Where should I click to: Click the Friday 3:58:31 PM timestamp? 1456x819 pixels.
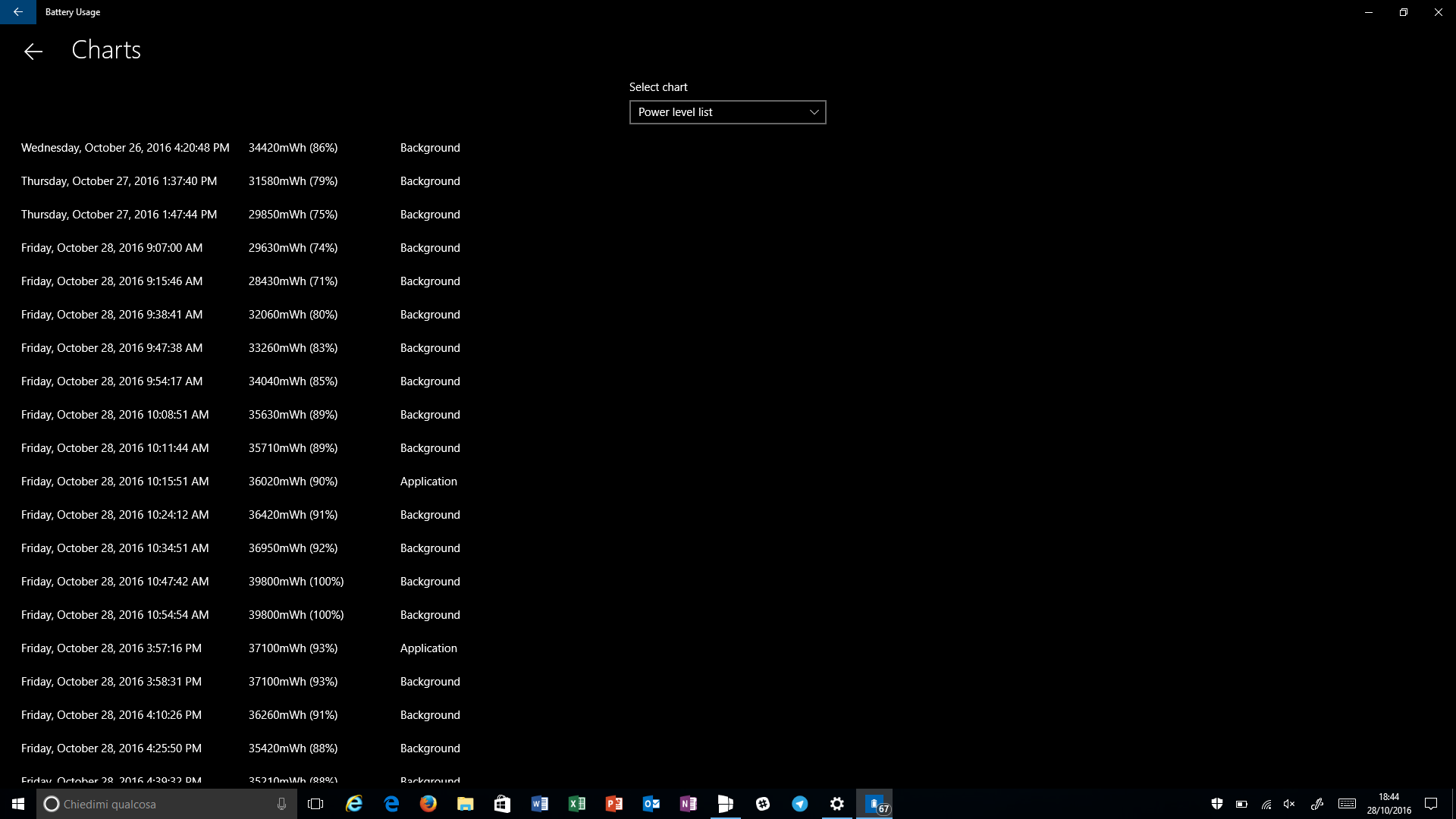click(111, 682)
